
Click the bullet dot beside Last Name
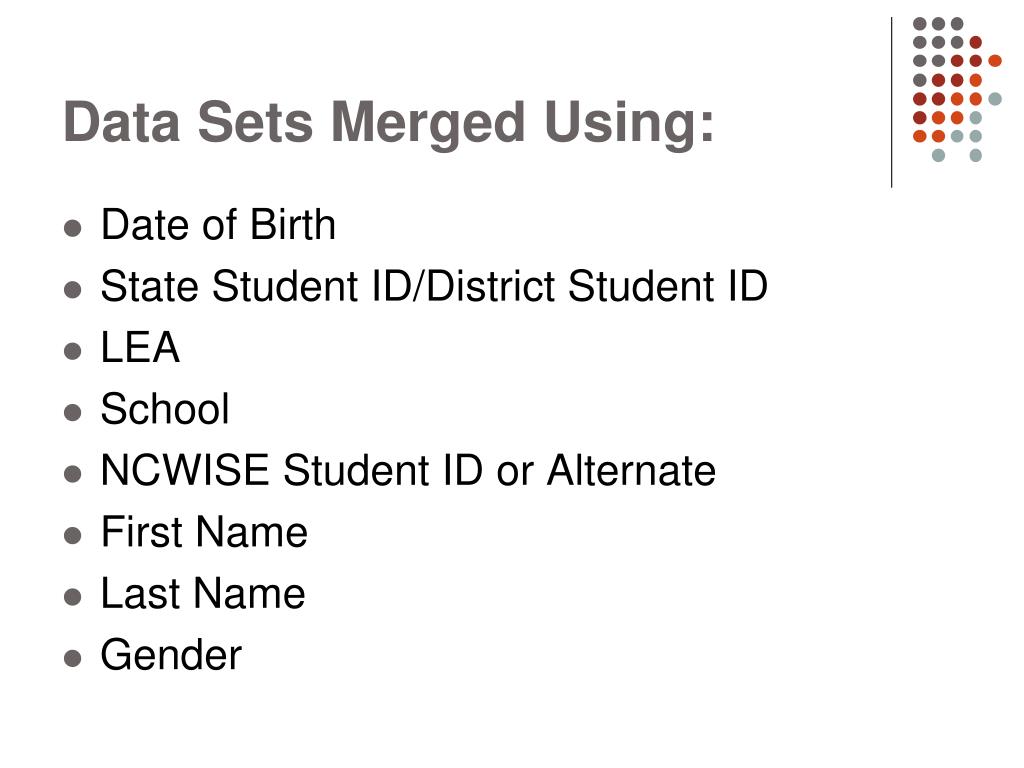click(x=73, y=597)
